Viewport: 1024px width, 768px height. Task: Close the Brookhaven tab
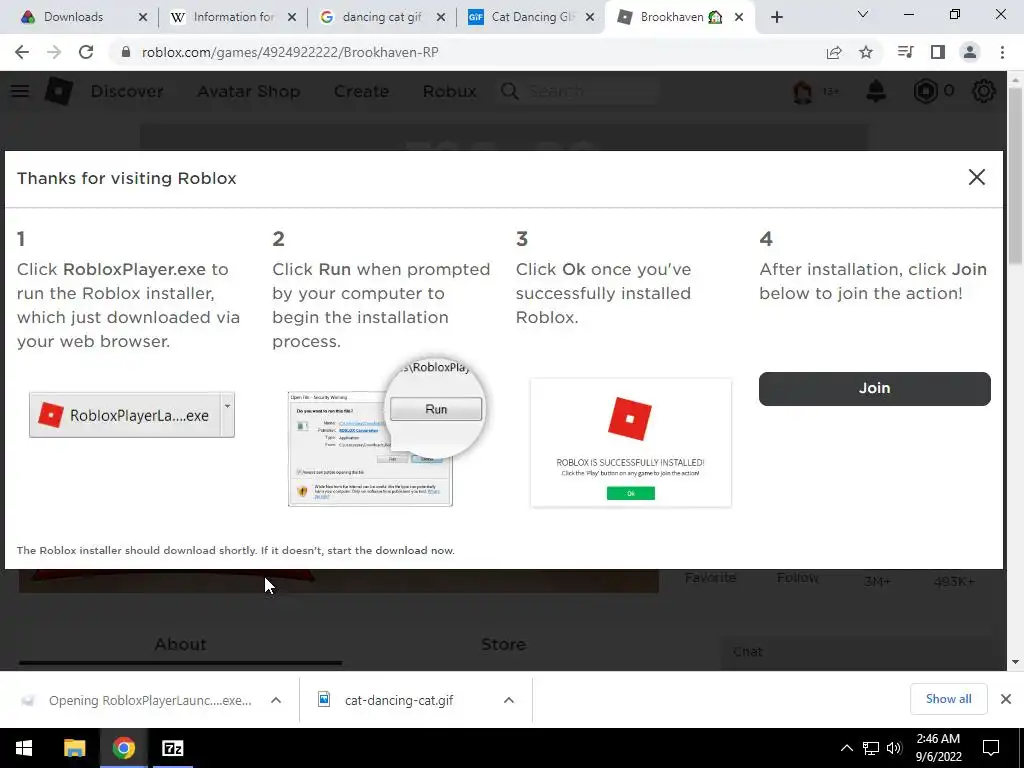pos(739,17)
